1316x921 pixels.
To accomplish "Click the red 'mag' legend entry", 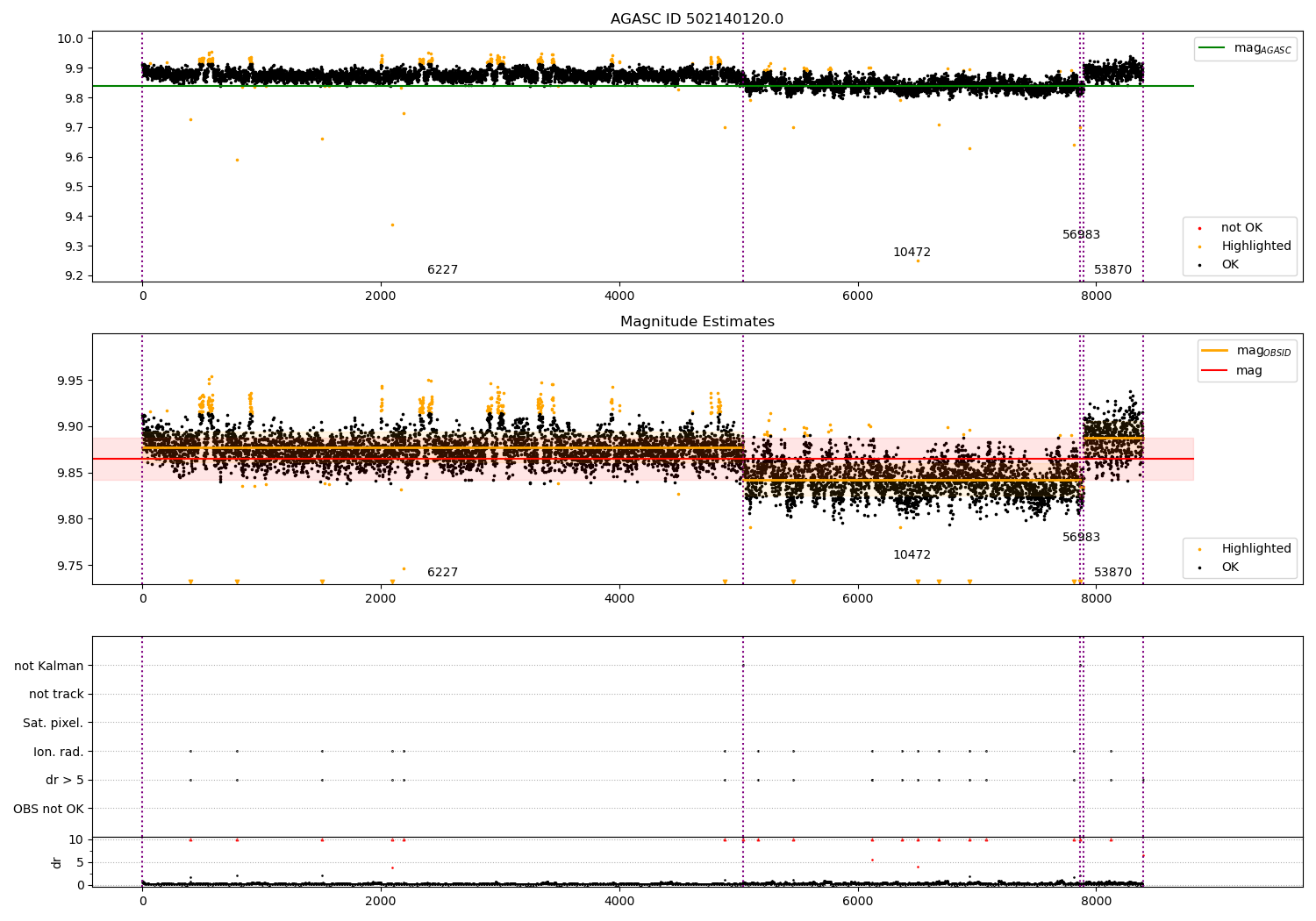I will 1233,371.
